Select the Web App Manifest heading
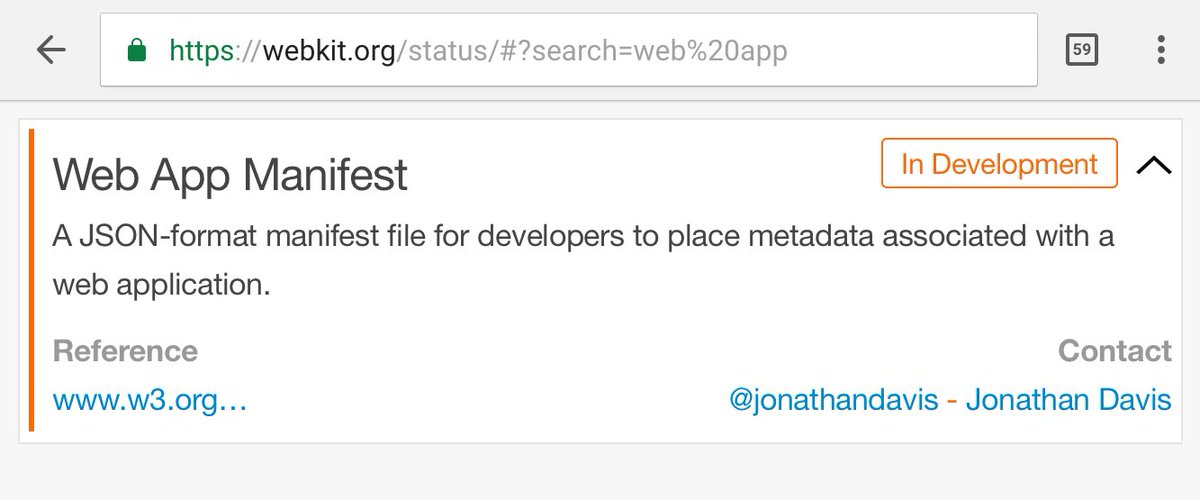 [x=230, y=175]
